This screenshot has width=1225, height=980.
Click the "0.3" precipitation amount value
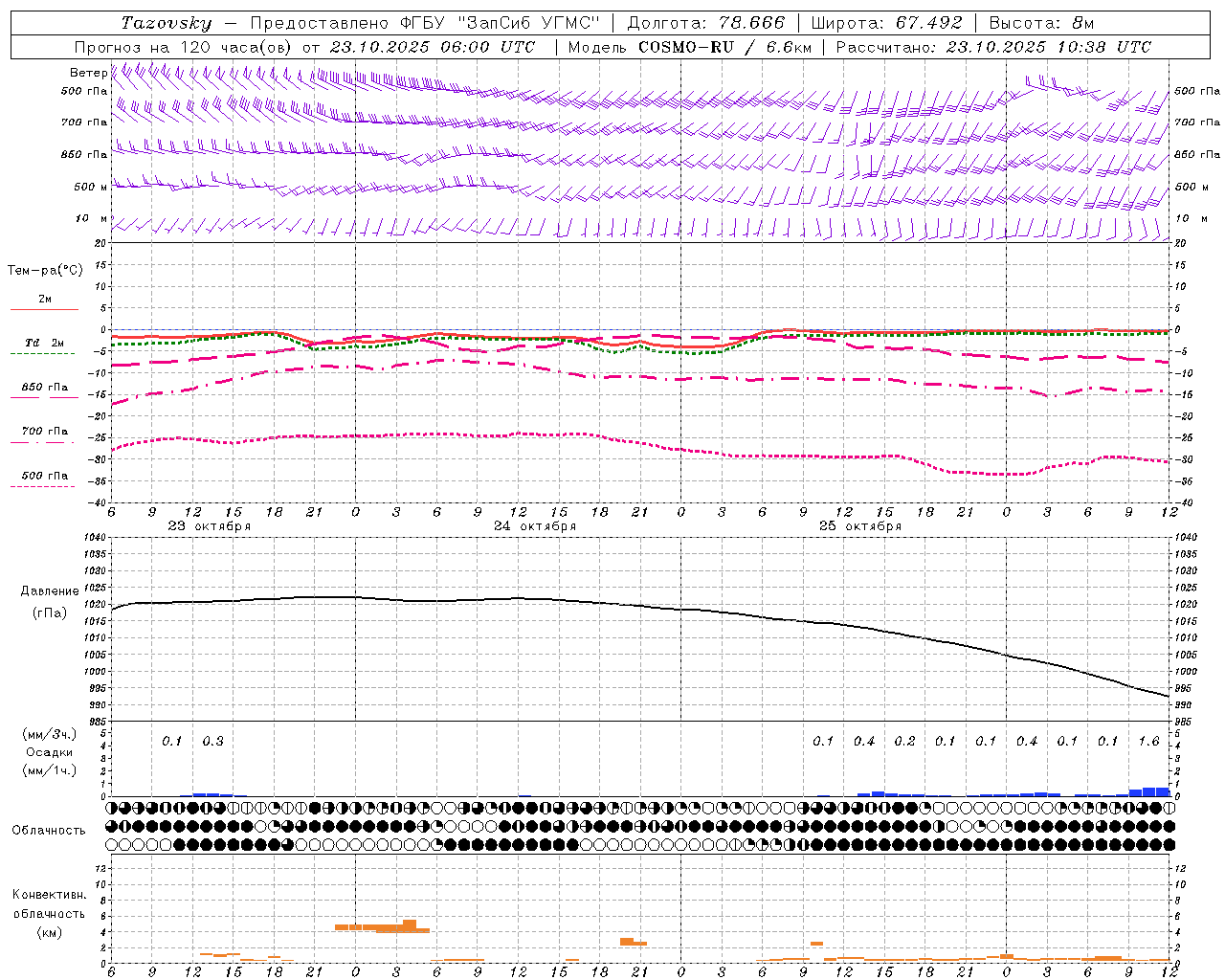[x=212, y=741]
